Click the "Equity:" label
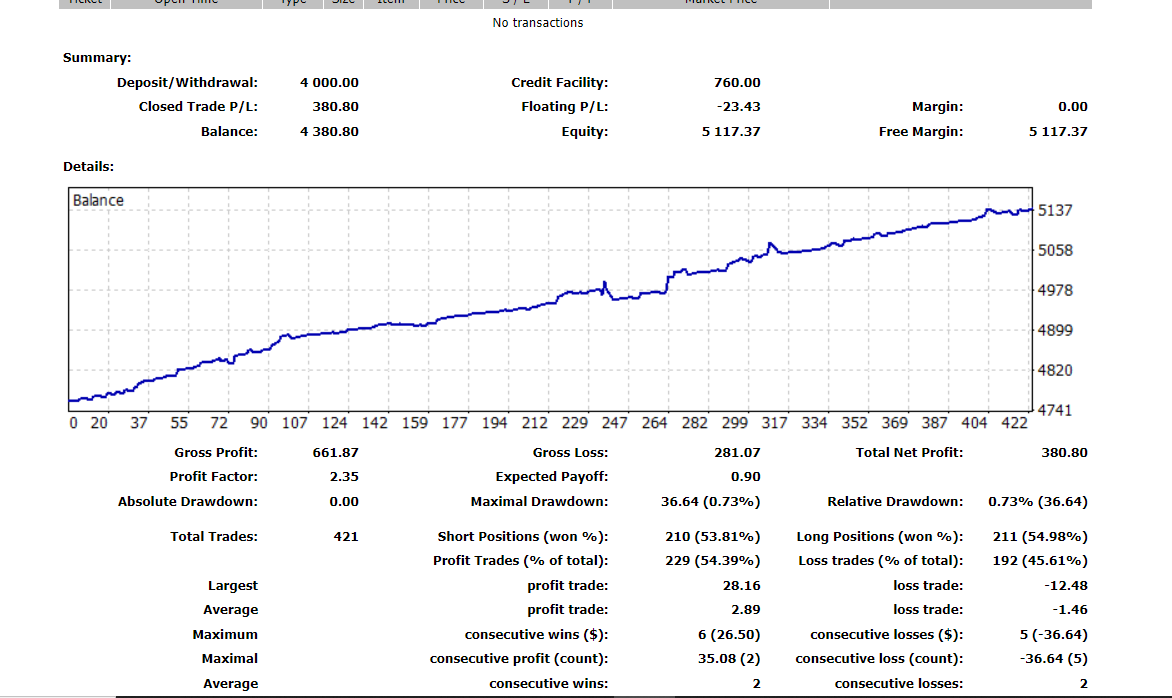The image size is (1172, 698). [585, 131]
